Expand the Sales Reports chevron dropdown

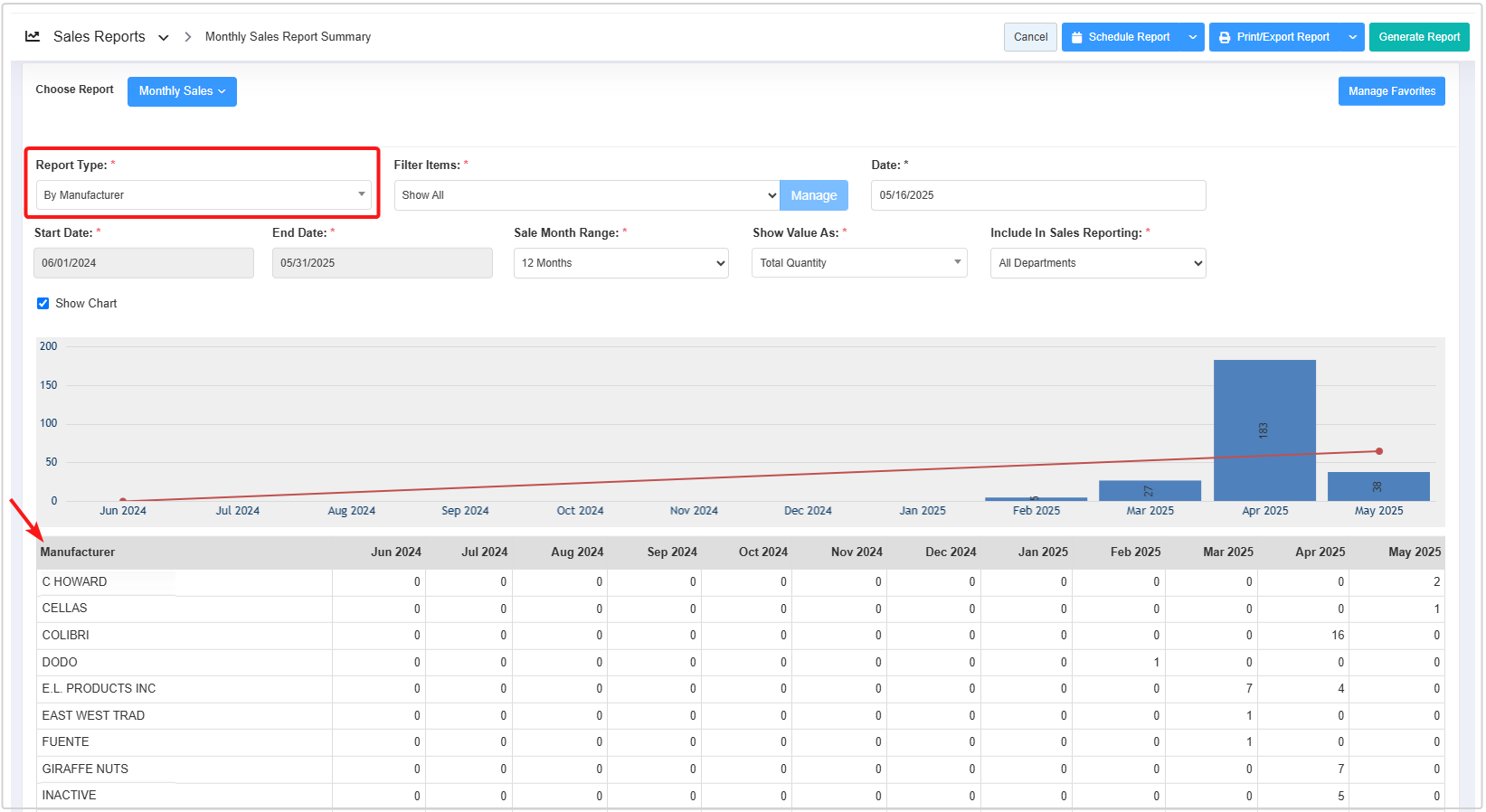point(164,37)
